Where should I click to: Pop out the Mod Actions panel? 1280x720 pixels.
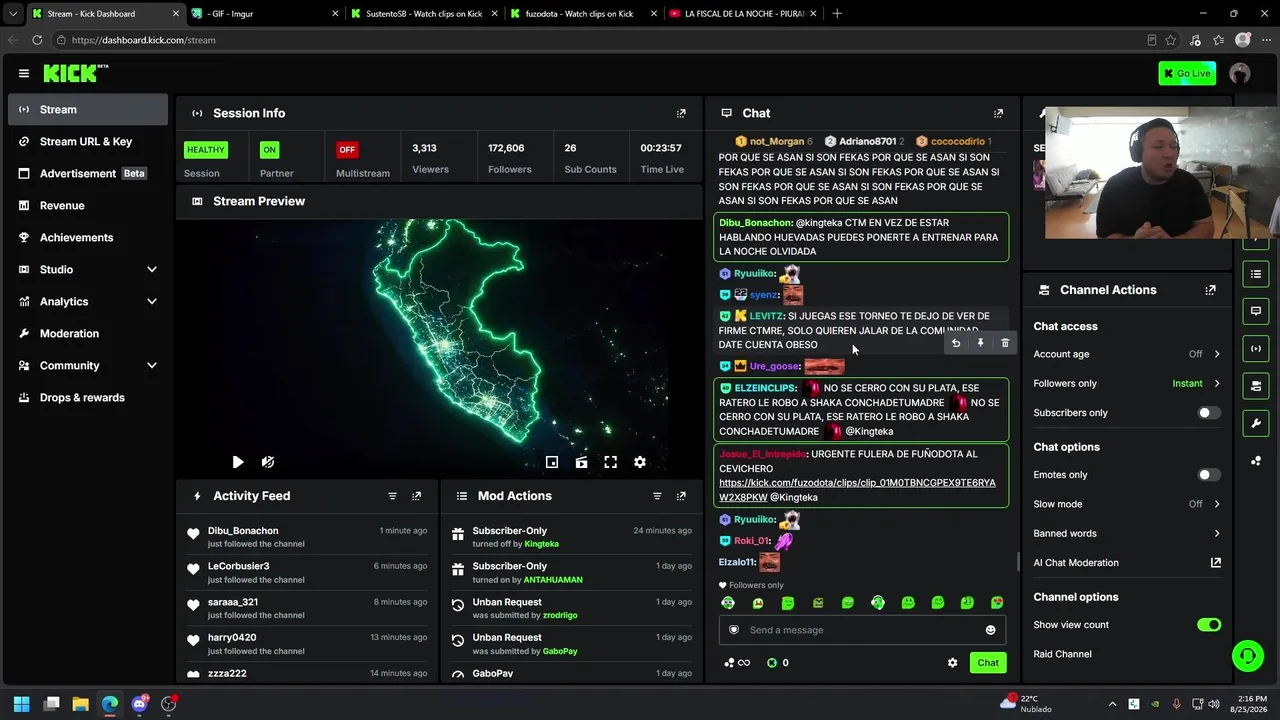(681, 496)
